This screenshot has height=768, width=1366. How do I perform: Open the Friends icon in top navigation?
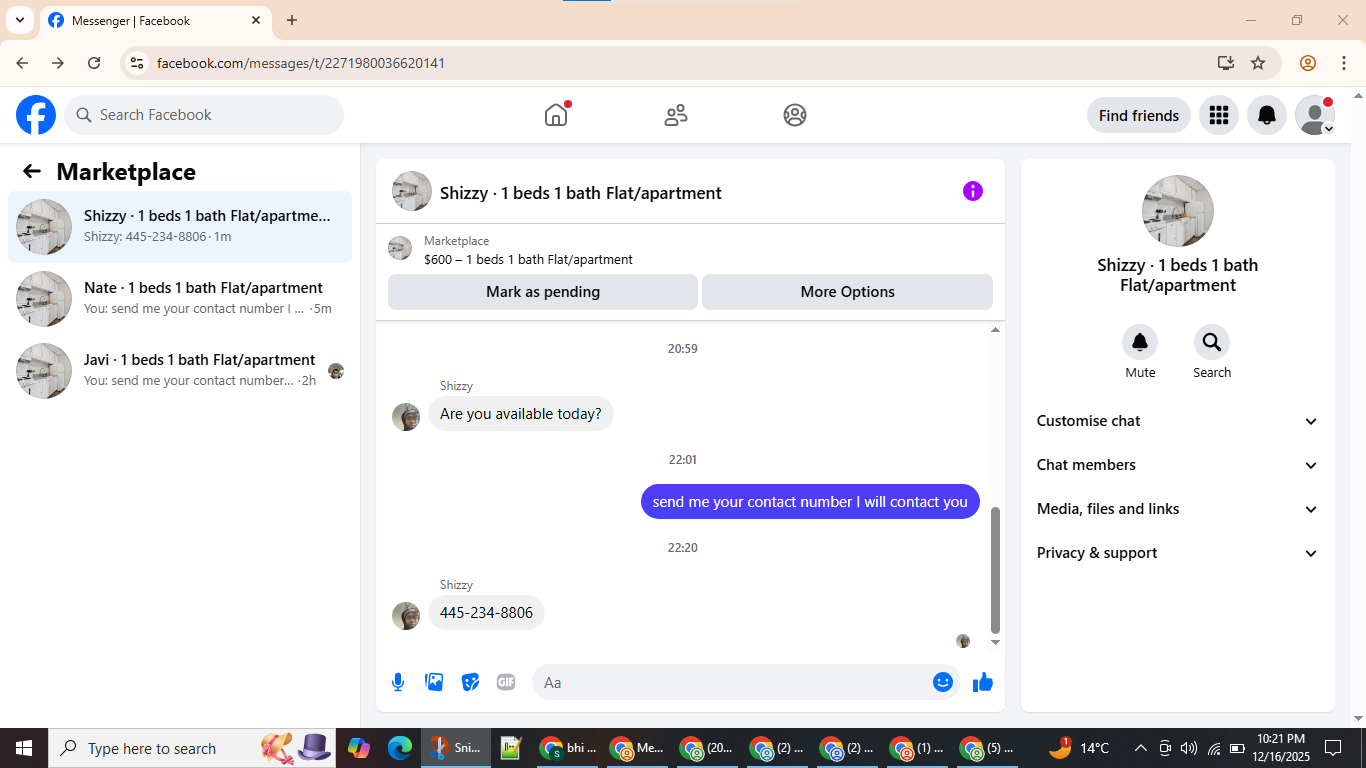click(x=676, y=115)
